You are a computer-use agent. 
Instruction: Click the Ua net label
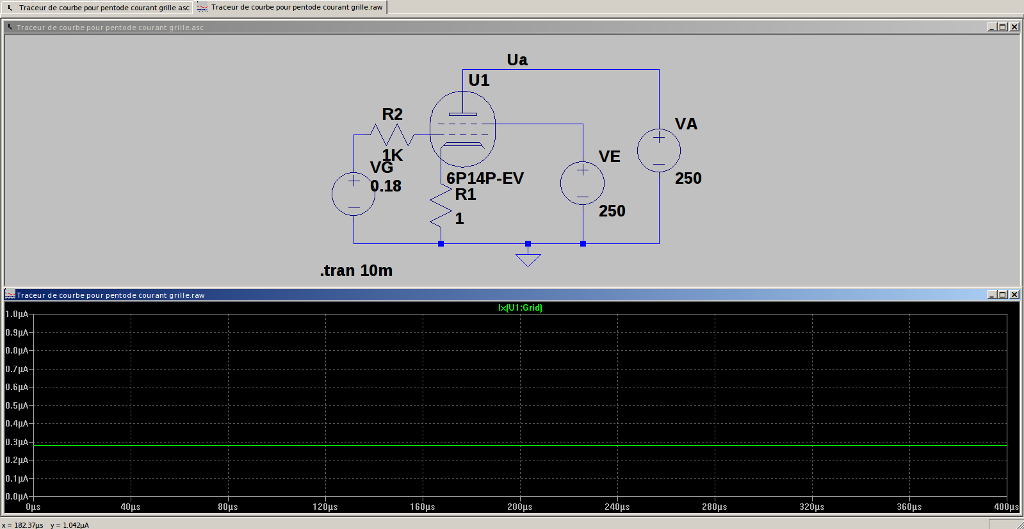(517, 60)
